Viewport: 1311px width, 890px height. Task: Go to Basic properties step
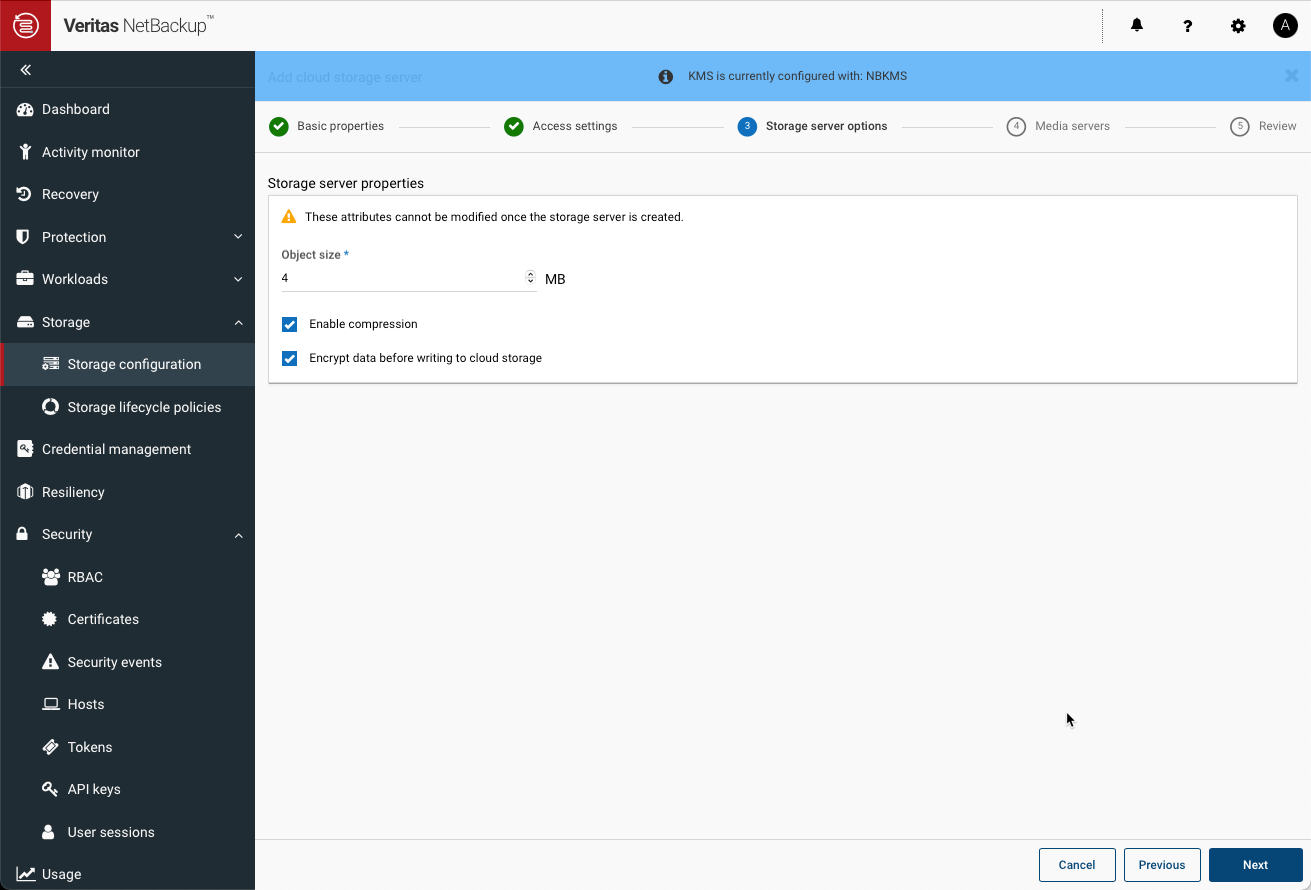(326, 127)
